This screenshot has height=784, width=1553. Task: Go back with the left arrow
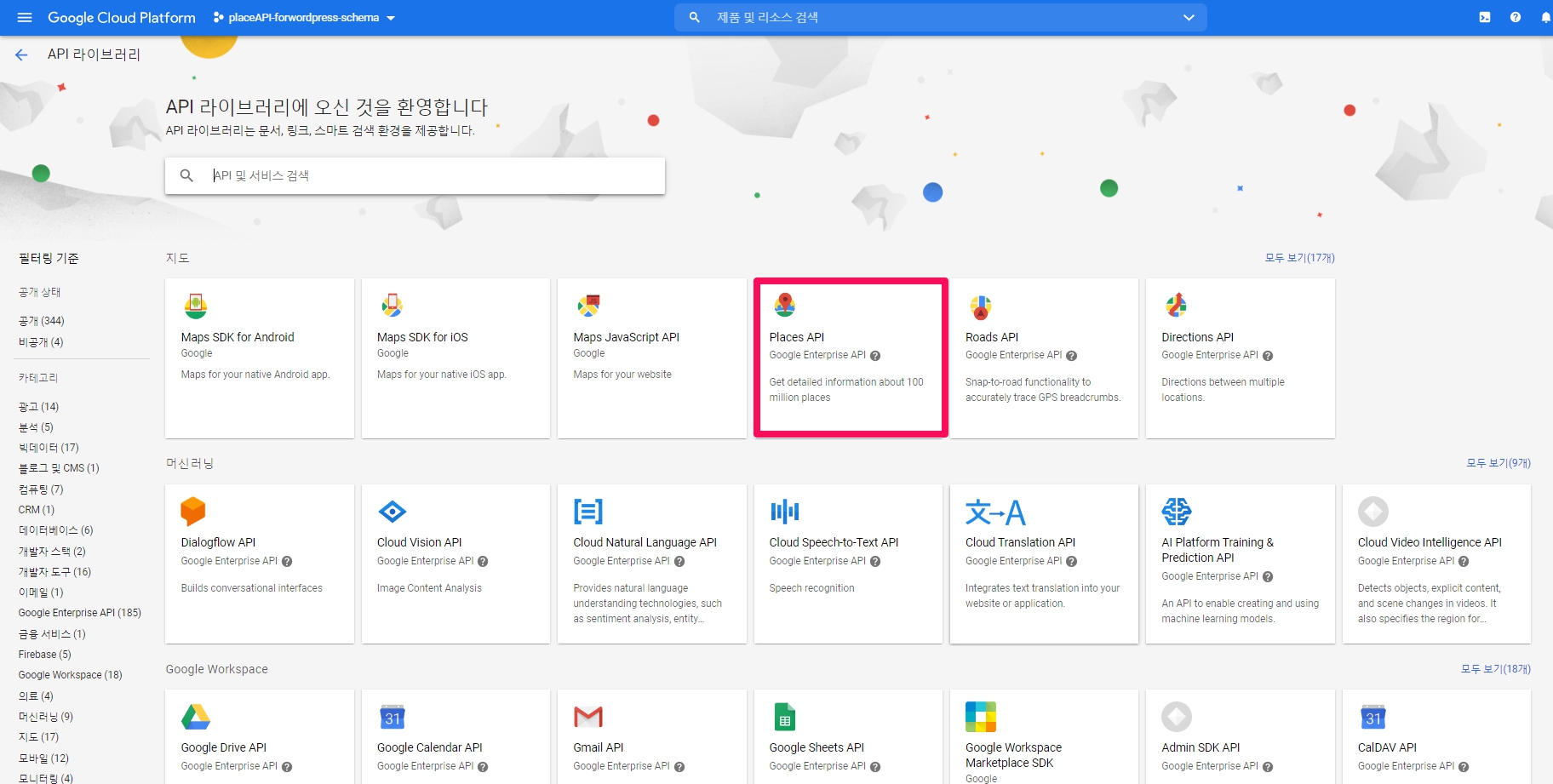click(x=21, y=54)
